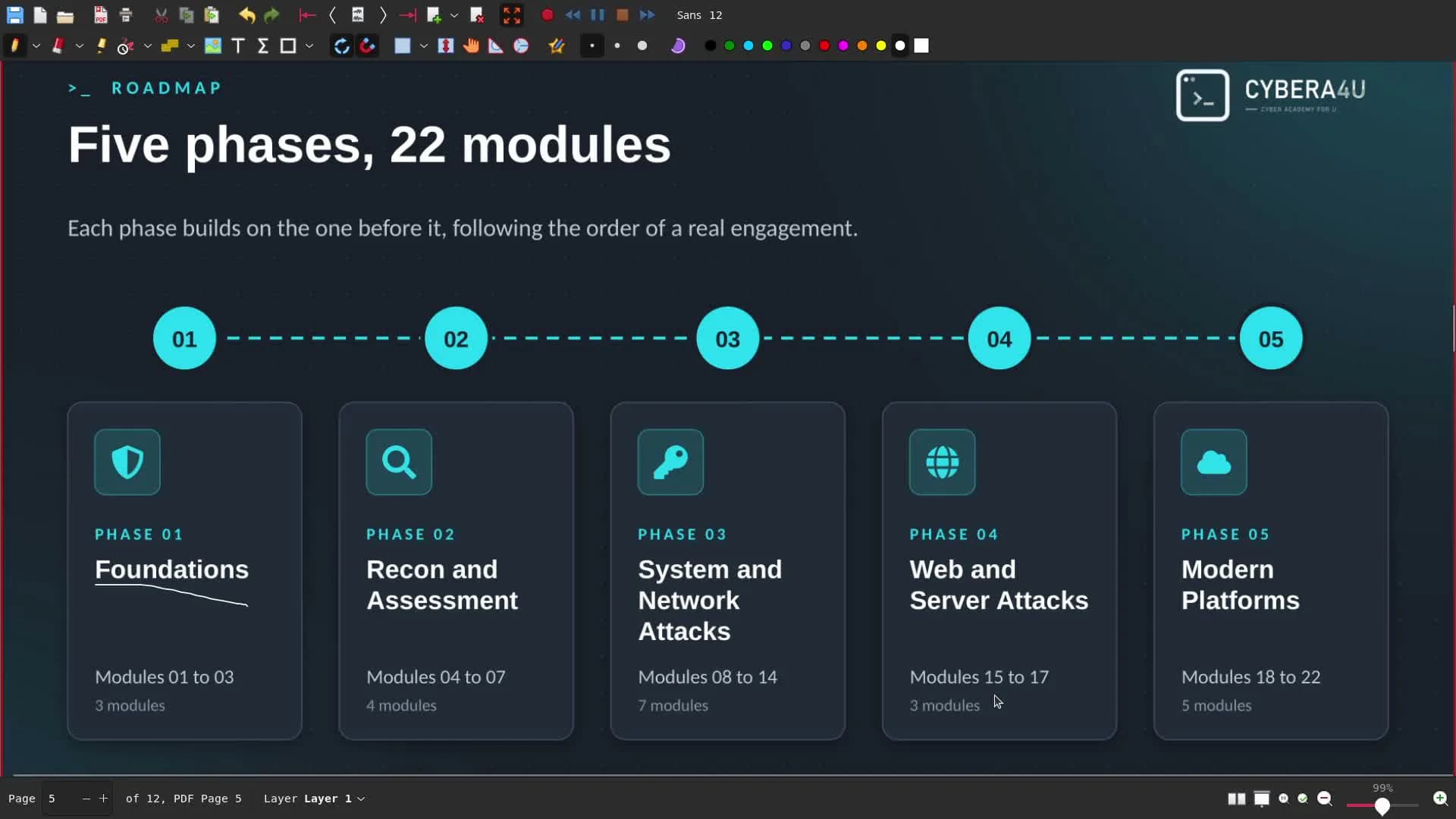Jump to the last page

pos(407,15)
